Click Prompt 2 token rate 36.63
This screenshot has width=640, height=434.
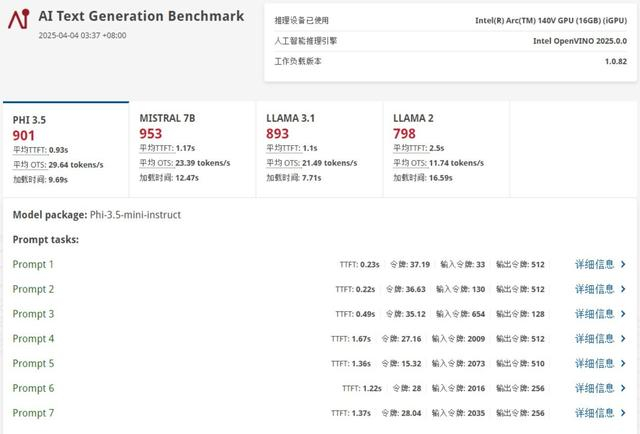tap(416, 289)
